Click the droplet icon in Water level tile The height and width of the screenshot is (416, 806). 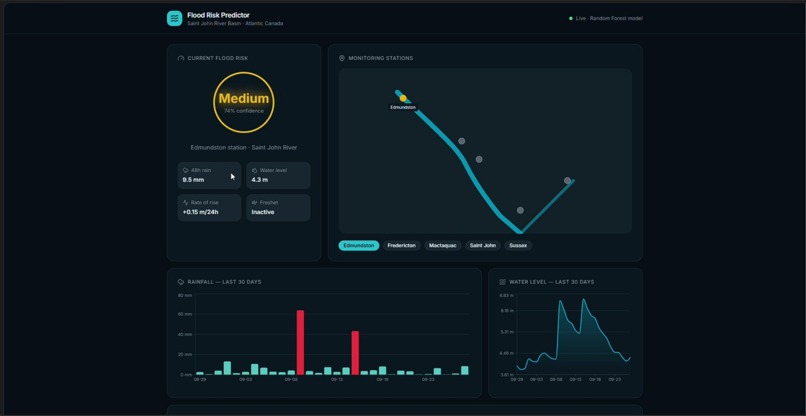pyautogui.click(x=254, y=170)
